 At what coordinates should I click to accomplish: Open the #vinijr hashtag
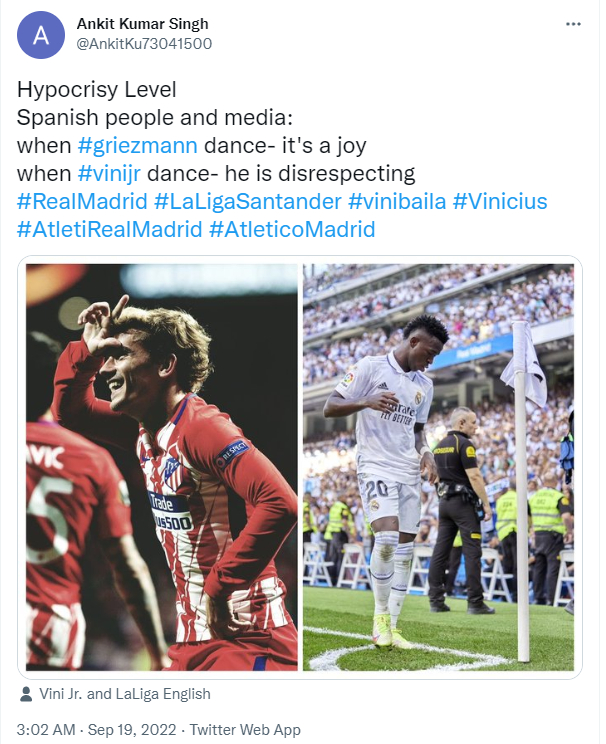[109, 173]
